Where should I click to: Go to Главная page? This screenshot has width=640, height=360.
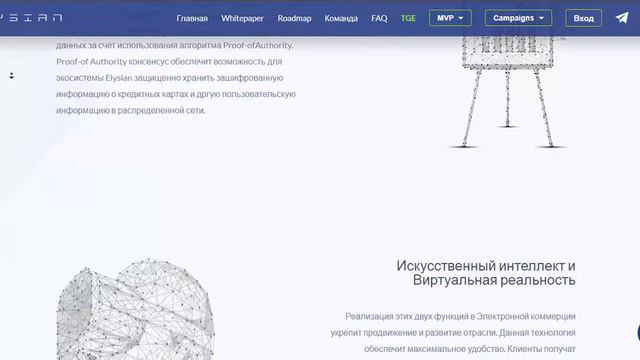[192, 18]
